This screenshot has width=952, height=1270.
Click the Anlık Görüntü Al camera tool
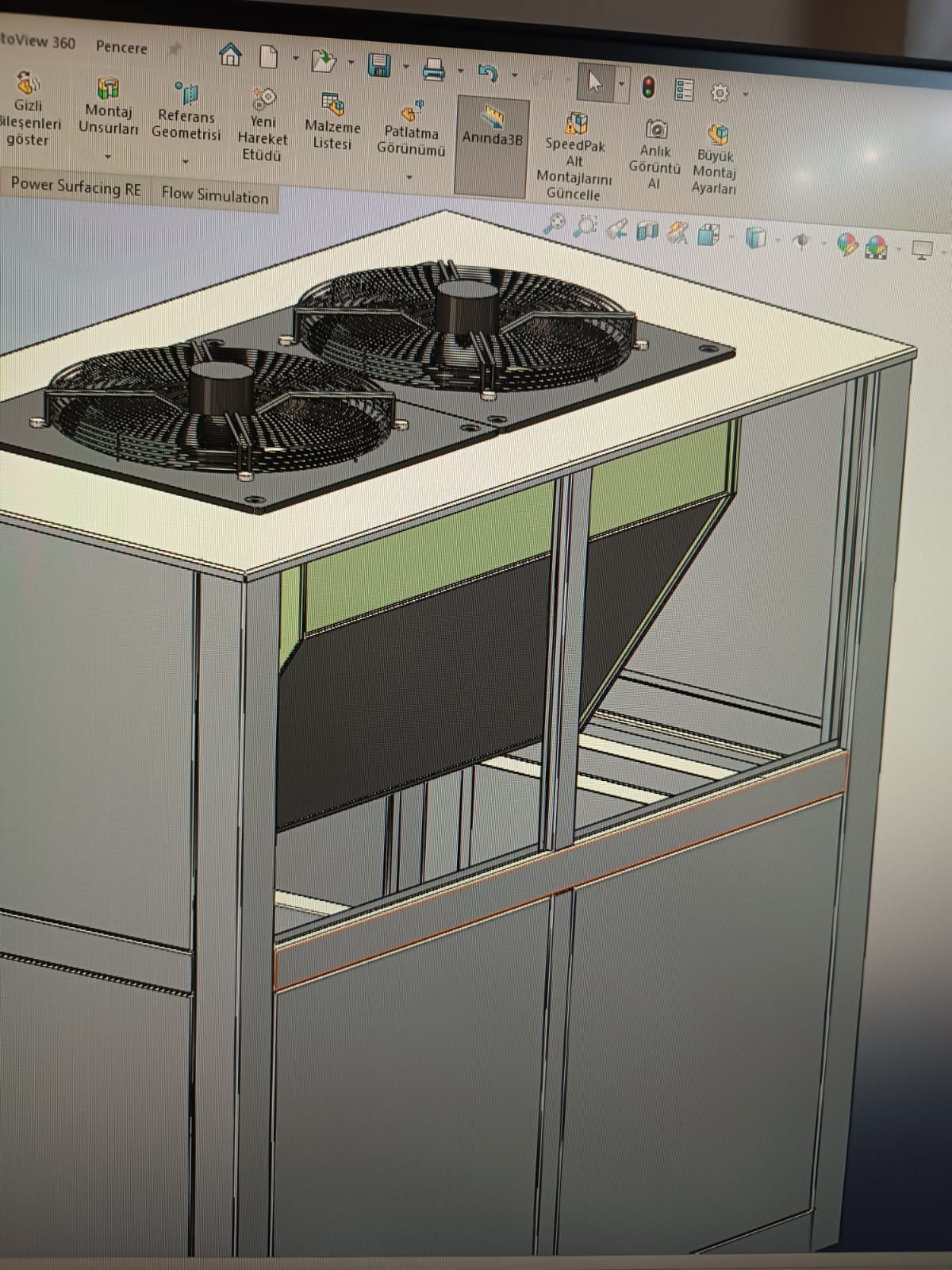tap(655, 155)
